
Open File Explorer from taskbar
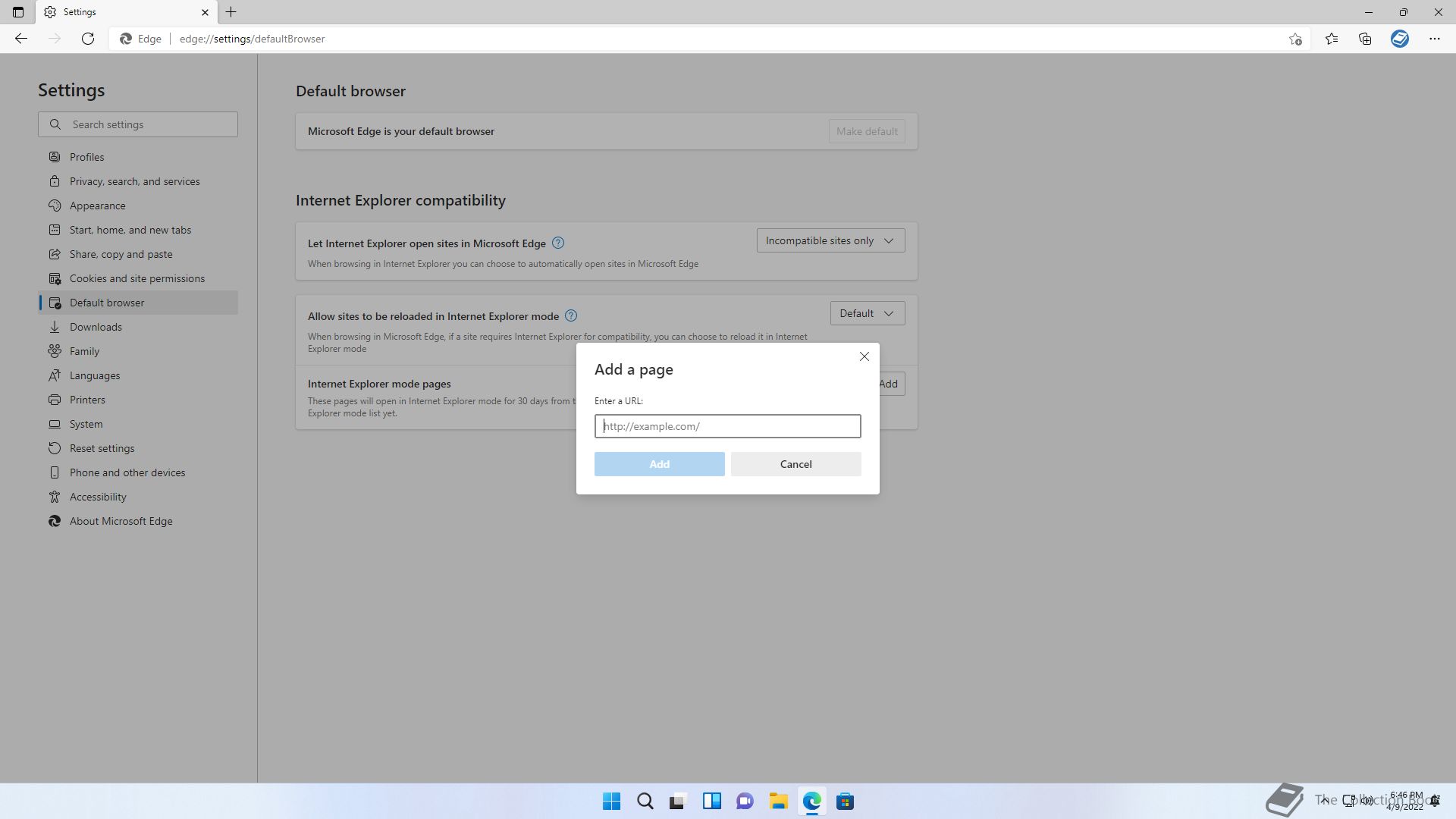778,801
